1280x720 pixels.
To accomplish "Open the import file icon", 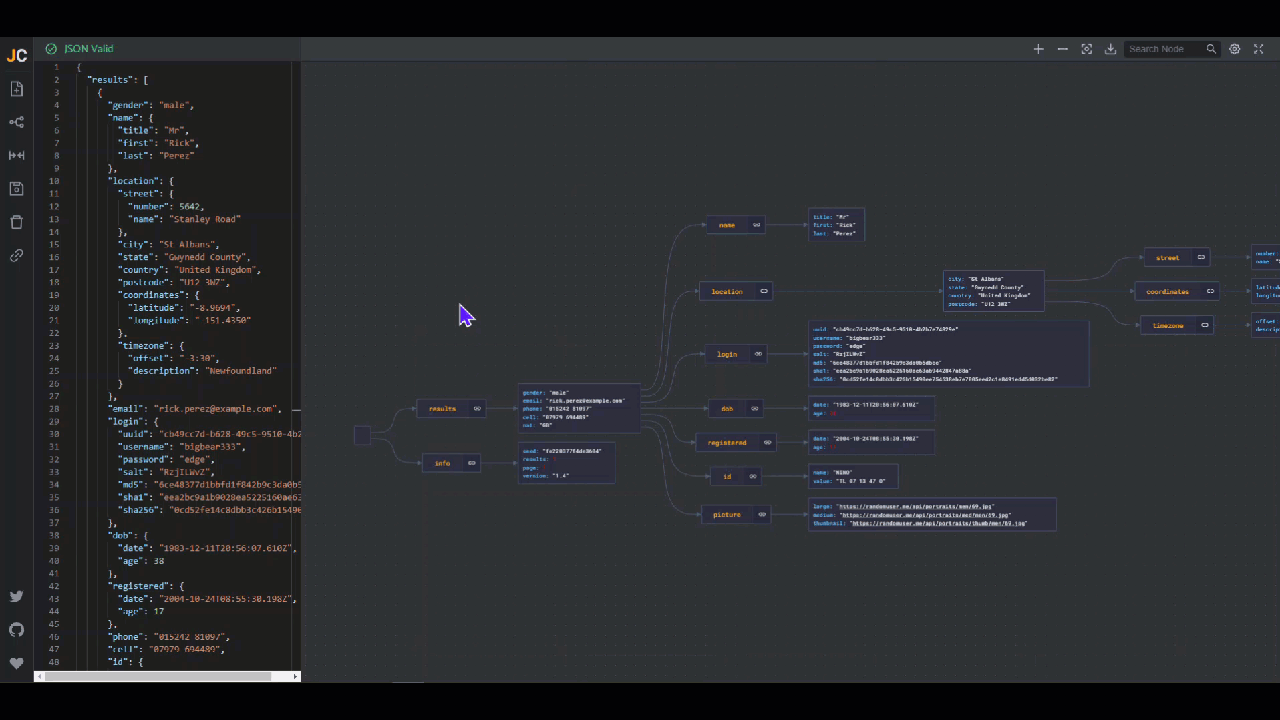I will pyautogui.click(x=16, y=89).
